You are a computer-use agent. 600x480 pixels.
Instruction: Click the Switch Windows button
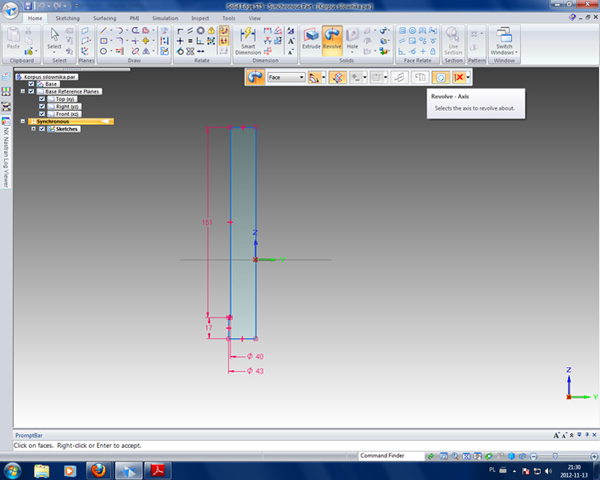tap(504, 41)
